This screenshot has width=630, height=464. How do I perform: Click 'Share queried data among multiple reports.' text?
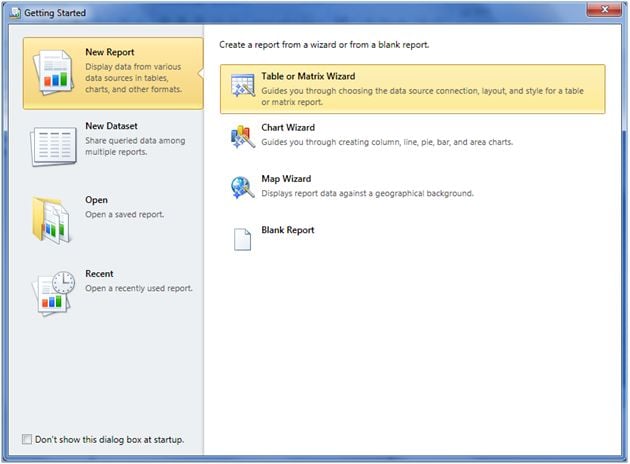click(x=135, y=146)
